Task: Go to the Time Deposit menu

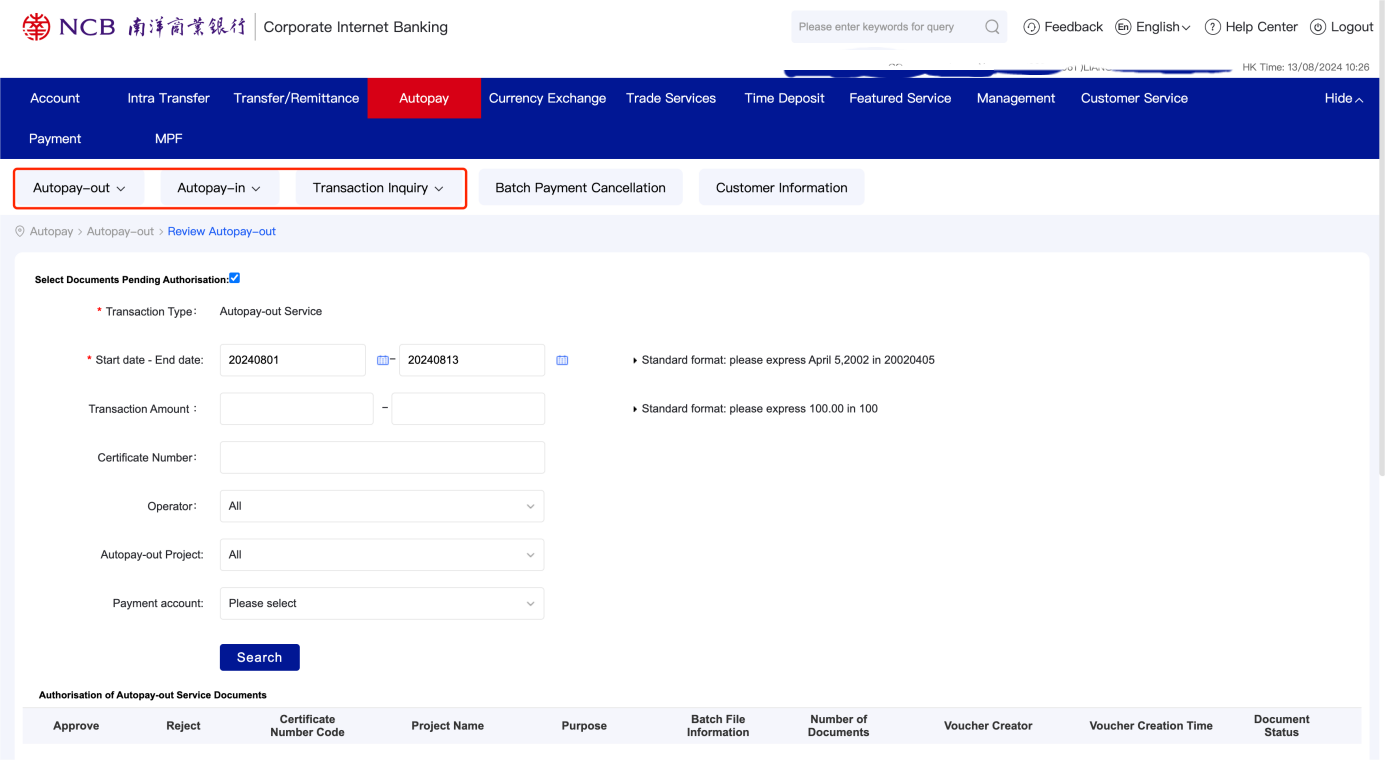Action: click(784, 98)
